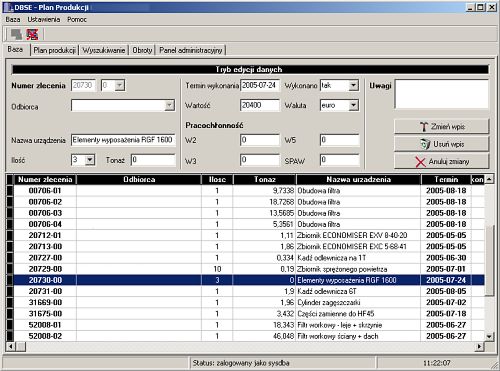Open the Ustawienia menu
Screen dimensions: 500x371
pos(44,20)
